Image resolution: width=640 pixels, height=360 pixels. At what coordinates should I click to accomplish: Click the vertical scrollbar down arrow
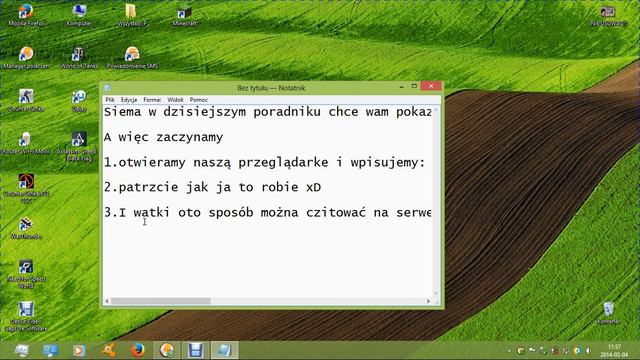pyautogui.click(x=436, y=293)
